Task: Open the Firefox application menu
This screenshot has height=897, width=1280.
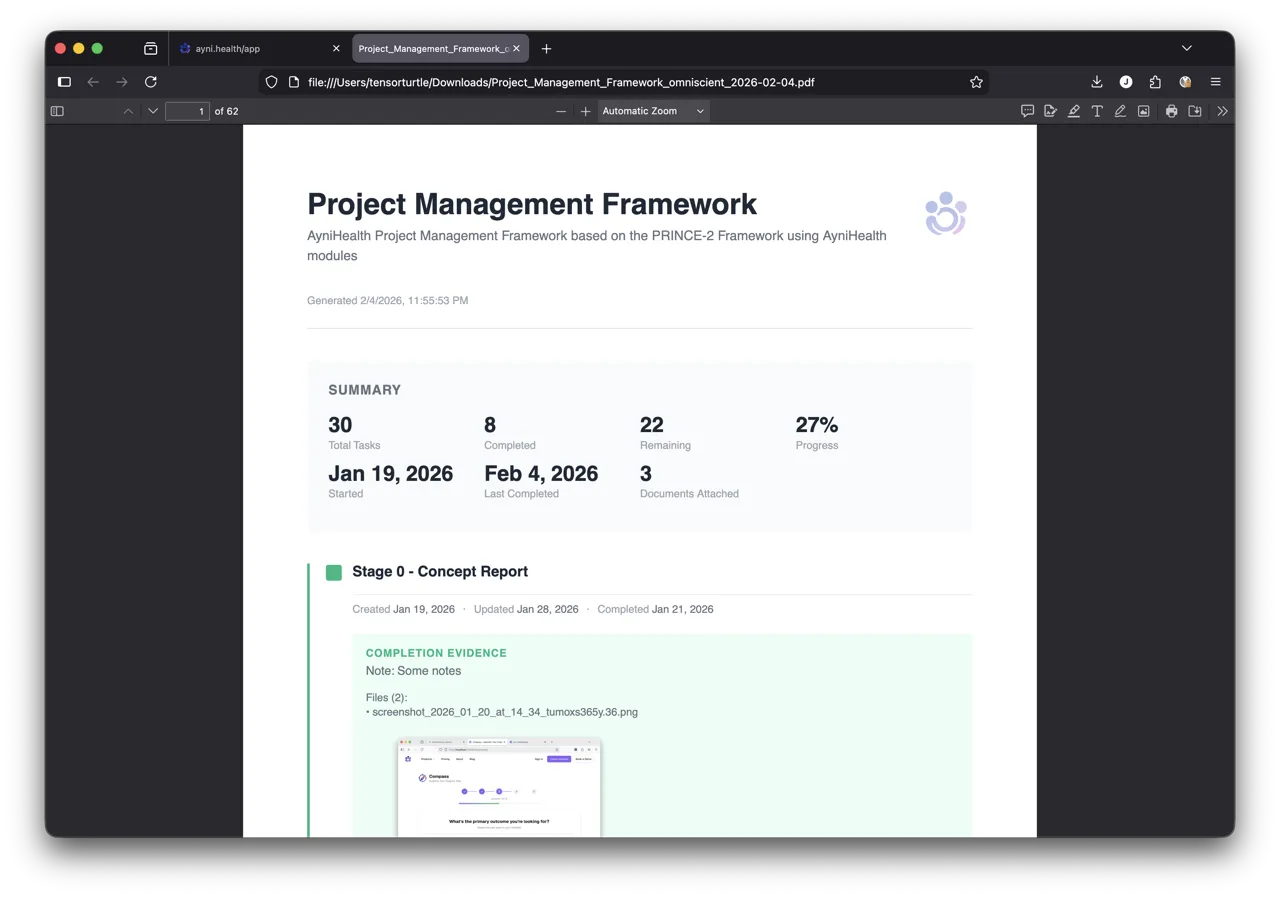Action: 1216,82
